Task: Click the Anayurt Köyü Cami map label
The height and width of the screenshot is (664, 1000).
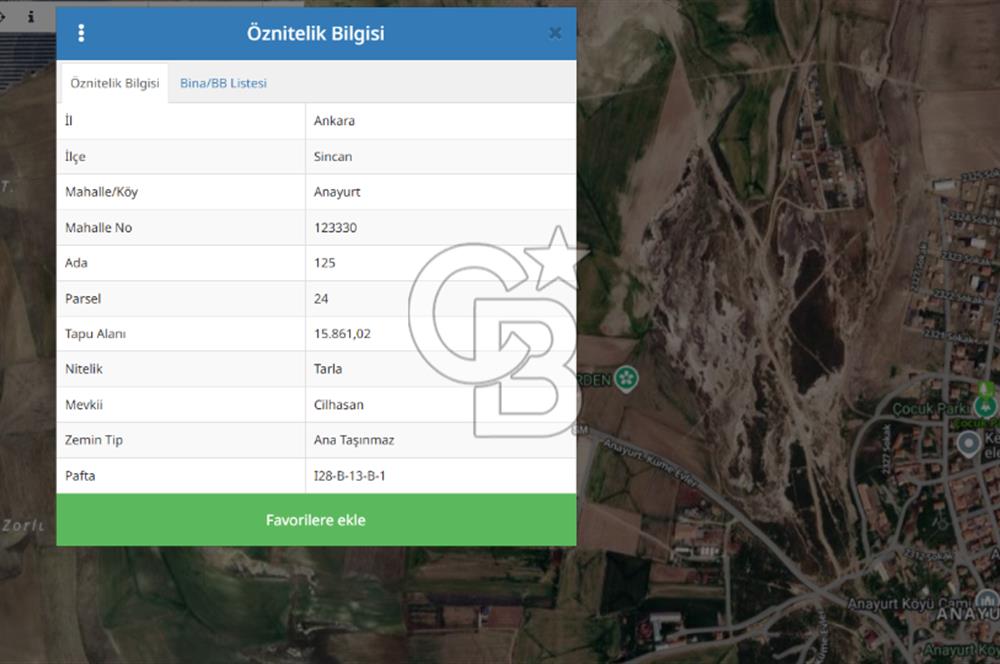Action: (909, 603)
